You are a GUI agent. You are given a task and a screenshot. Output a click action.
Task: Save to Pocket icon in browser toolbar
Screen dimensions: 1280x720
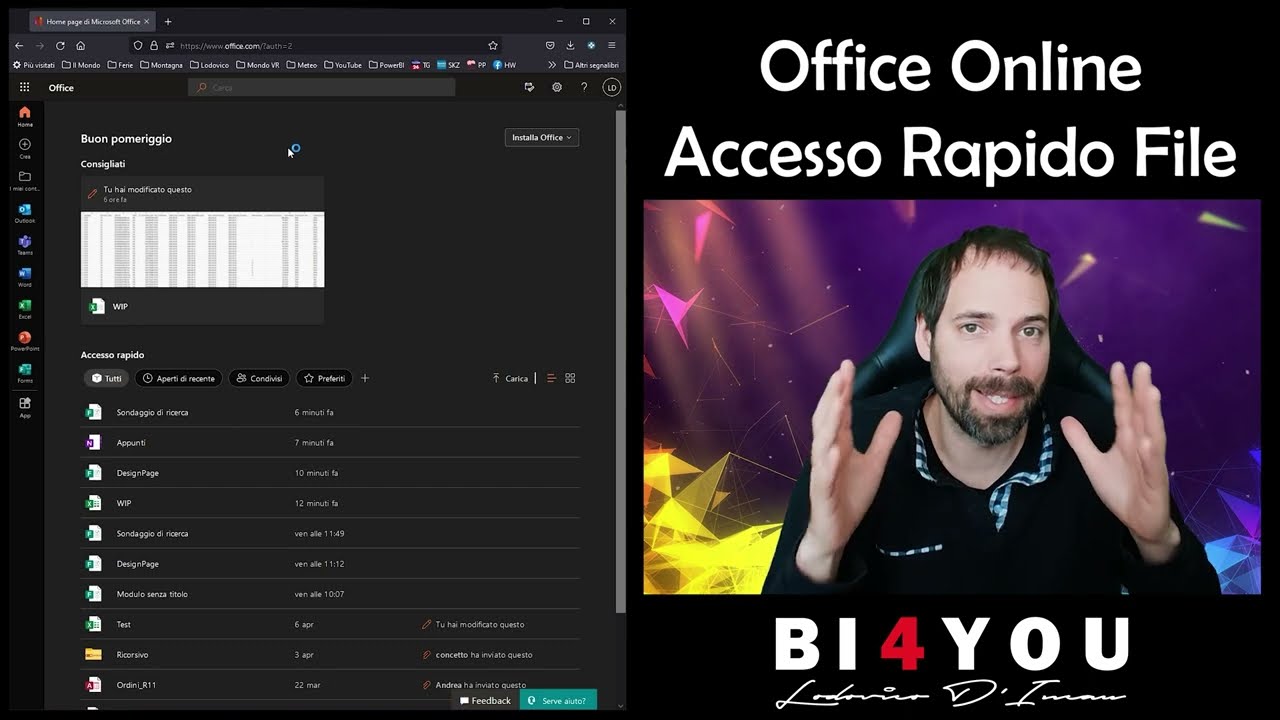click(x=550, y=45)
